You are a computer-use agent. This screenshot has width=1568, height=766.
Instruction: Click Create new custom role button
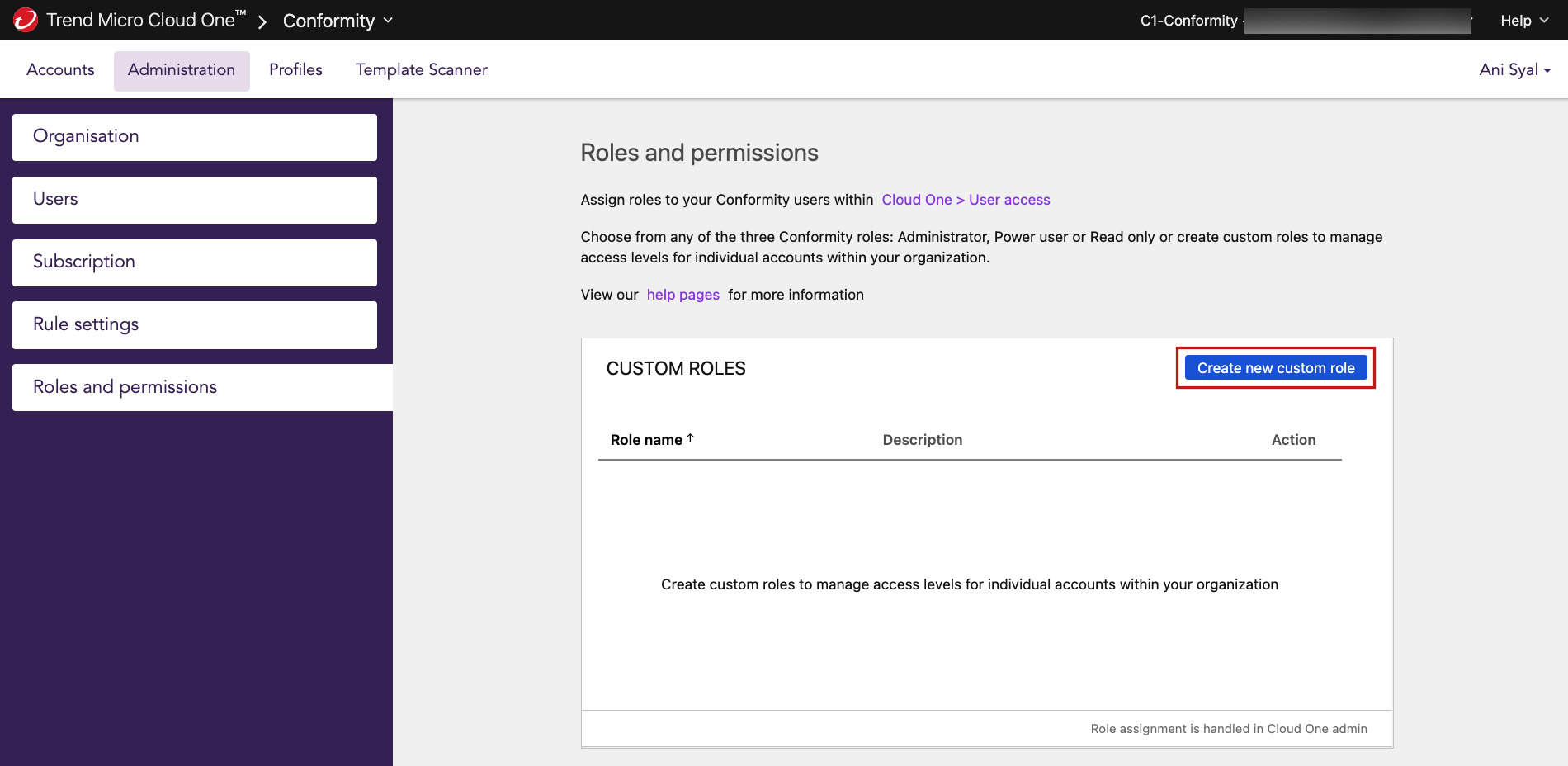1276,368
